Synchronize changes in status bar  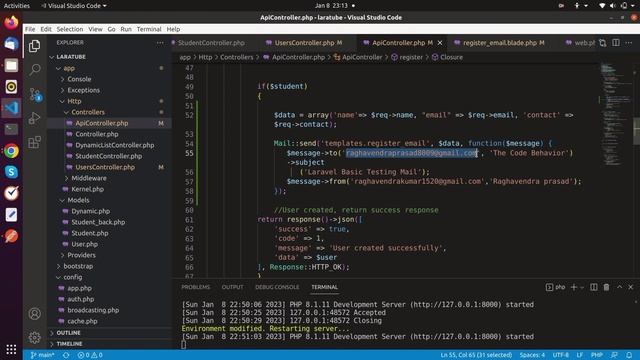(66, 355)
